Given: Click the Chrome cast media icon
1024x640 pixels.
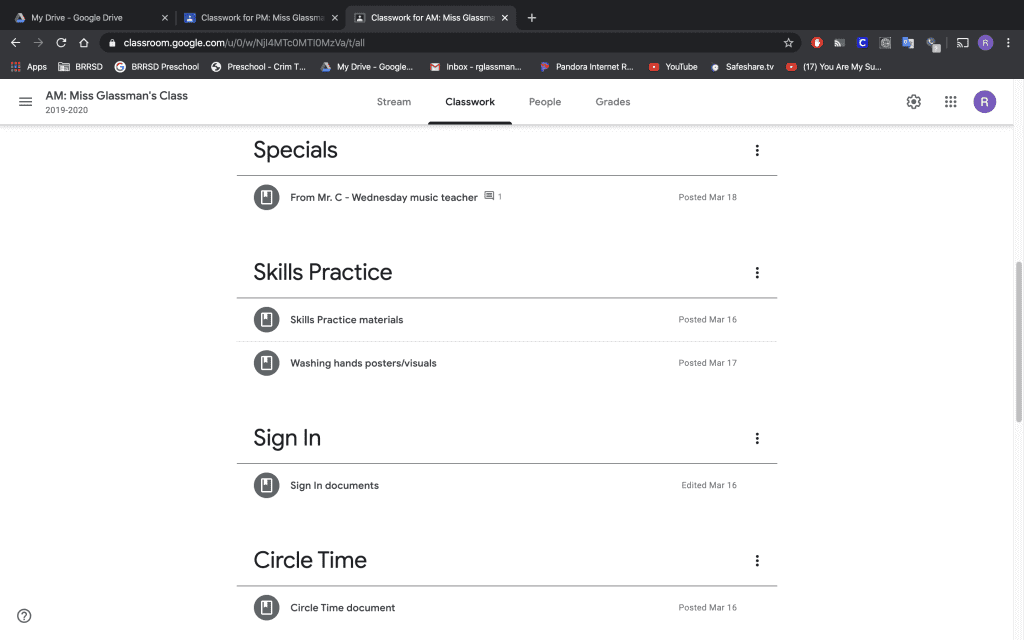Looking at the screenshot, I should pyautogui.click(x=962, y=43).
